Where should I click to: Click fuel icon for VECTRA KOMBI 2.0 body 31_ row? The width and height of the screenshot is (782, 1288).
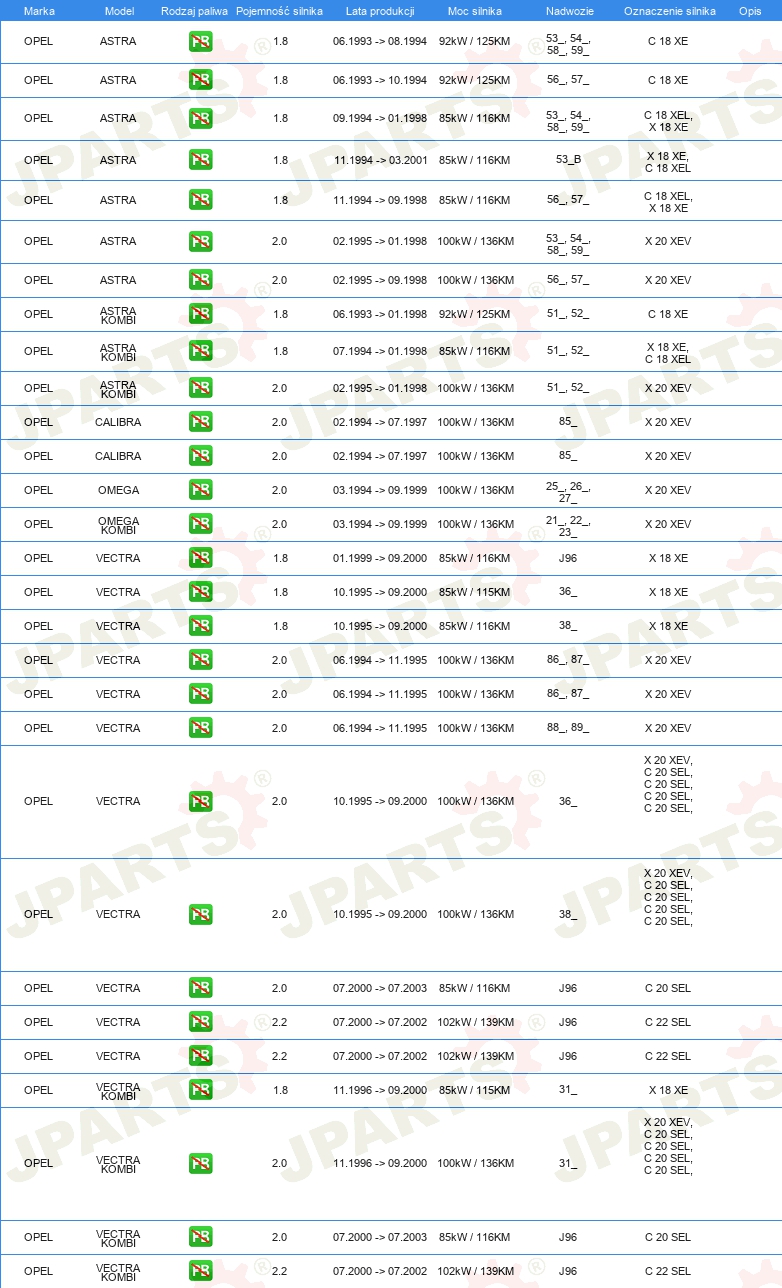click(x=201, y=1163)
